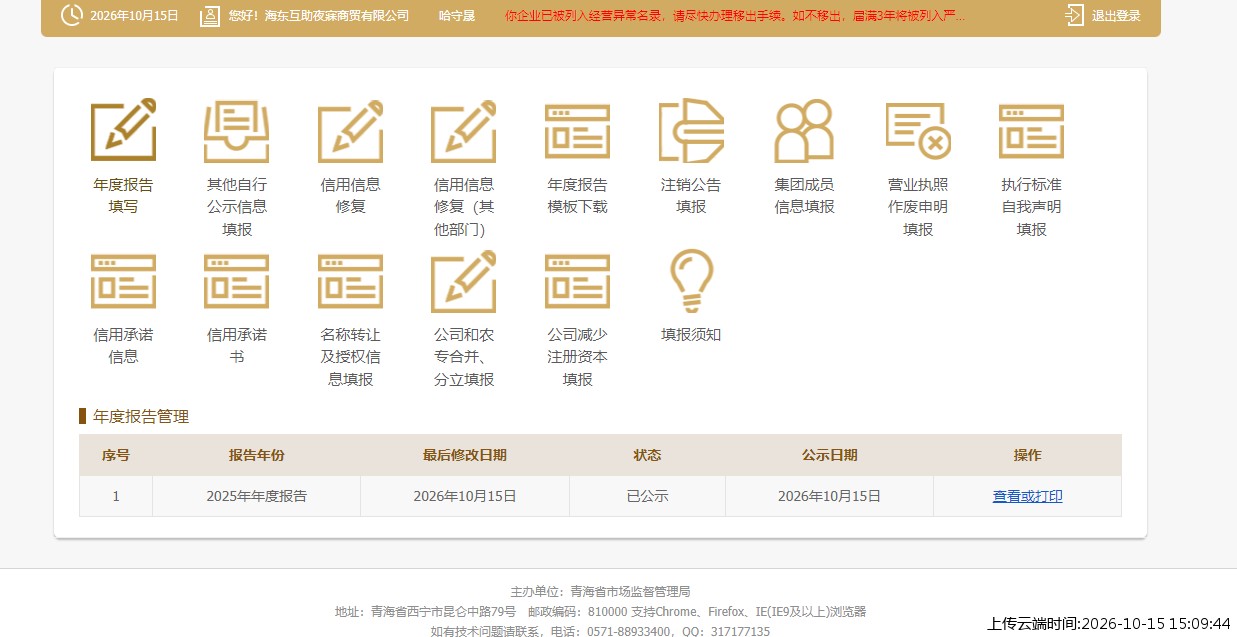
Task: Open the 注销公告填报 icon
Action: tap(691, 130)
